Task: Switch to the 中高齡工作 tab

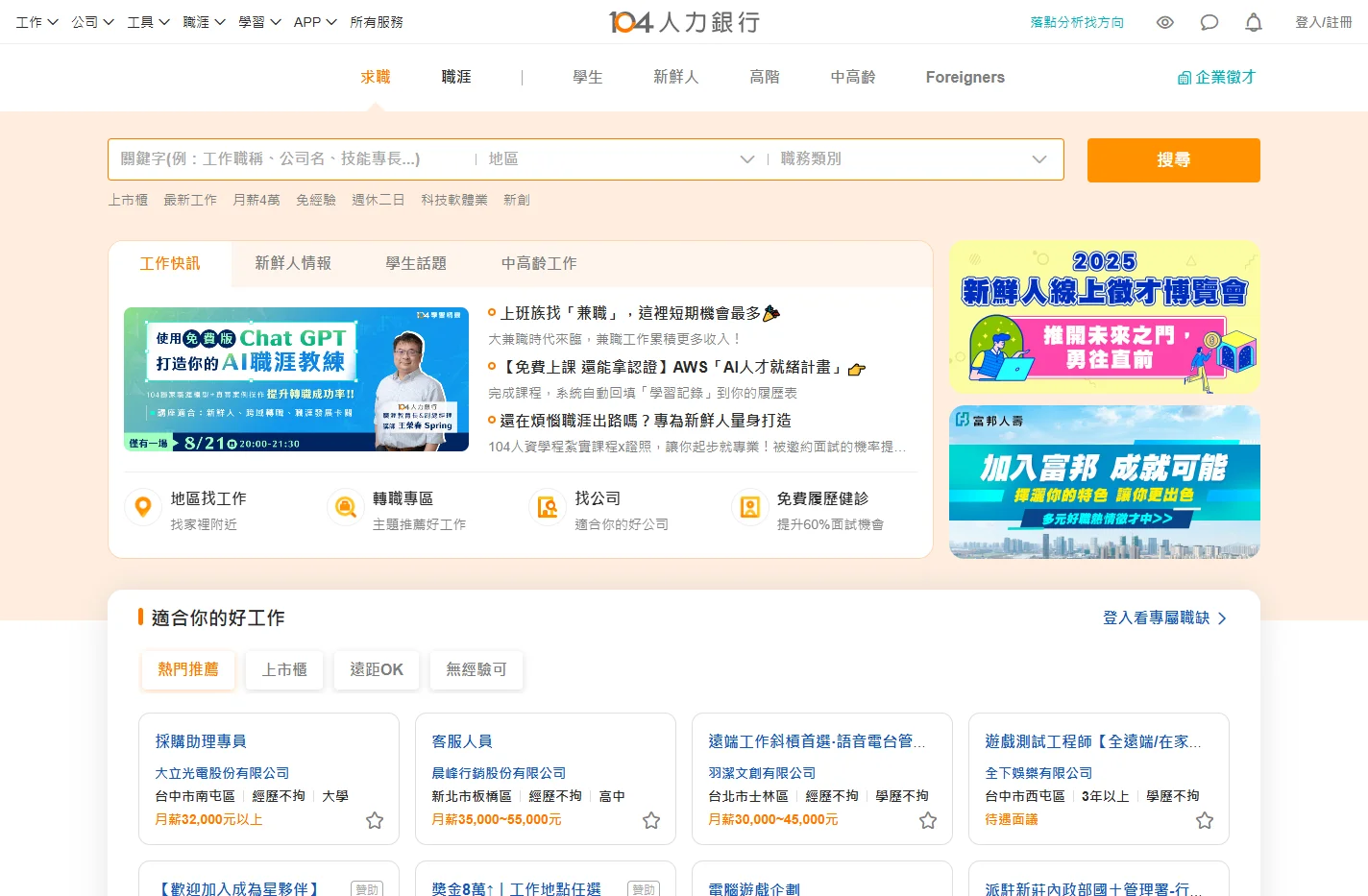Action: pos(539,263)
